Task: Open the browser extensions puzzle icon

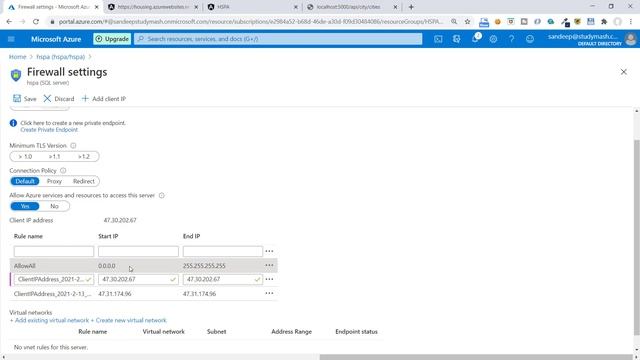Action: tap(604, 22)
